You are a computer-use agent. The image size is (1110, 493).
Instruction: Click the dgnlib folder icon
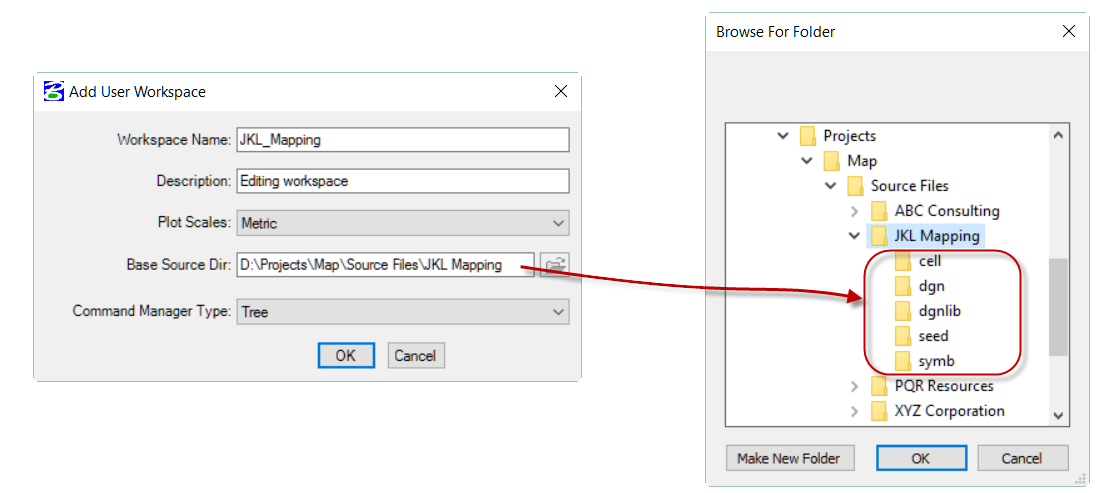[x=903, y=311]
